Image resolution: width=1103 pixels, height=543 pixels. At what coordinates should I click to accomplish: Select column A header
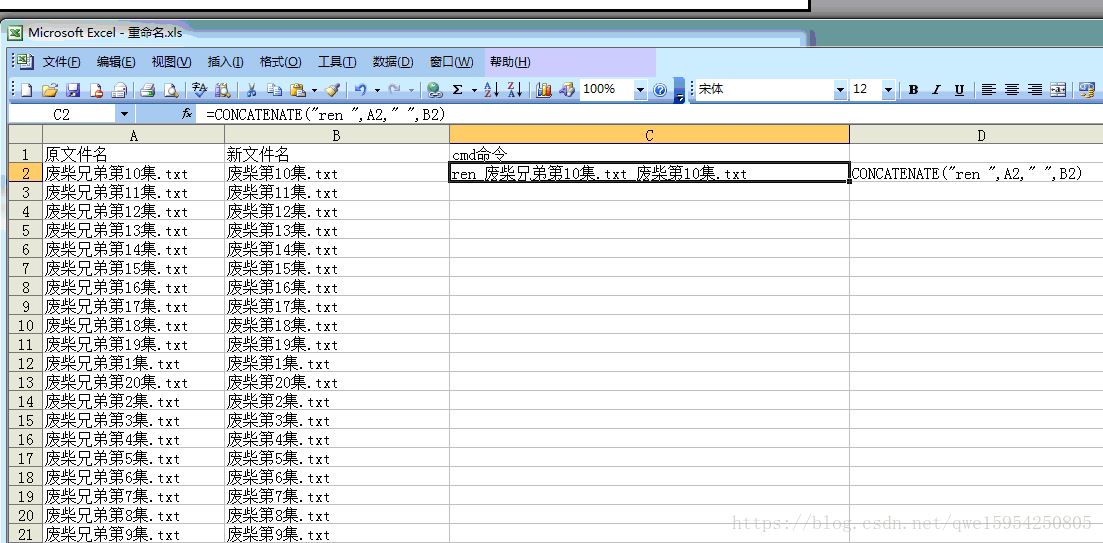(x=134, y=135)
